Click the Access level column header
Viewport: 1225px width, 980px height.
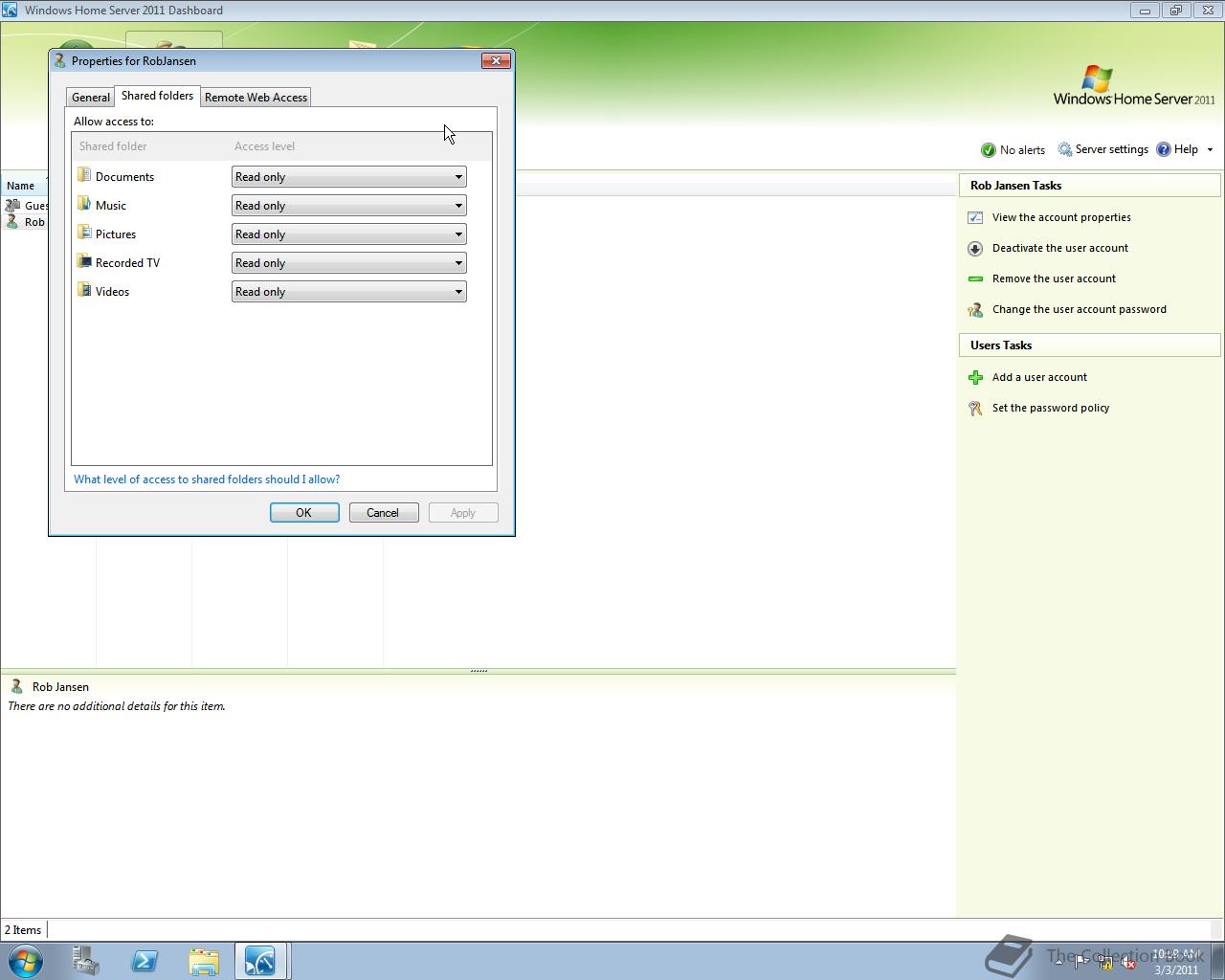[x=265, y=146]
